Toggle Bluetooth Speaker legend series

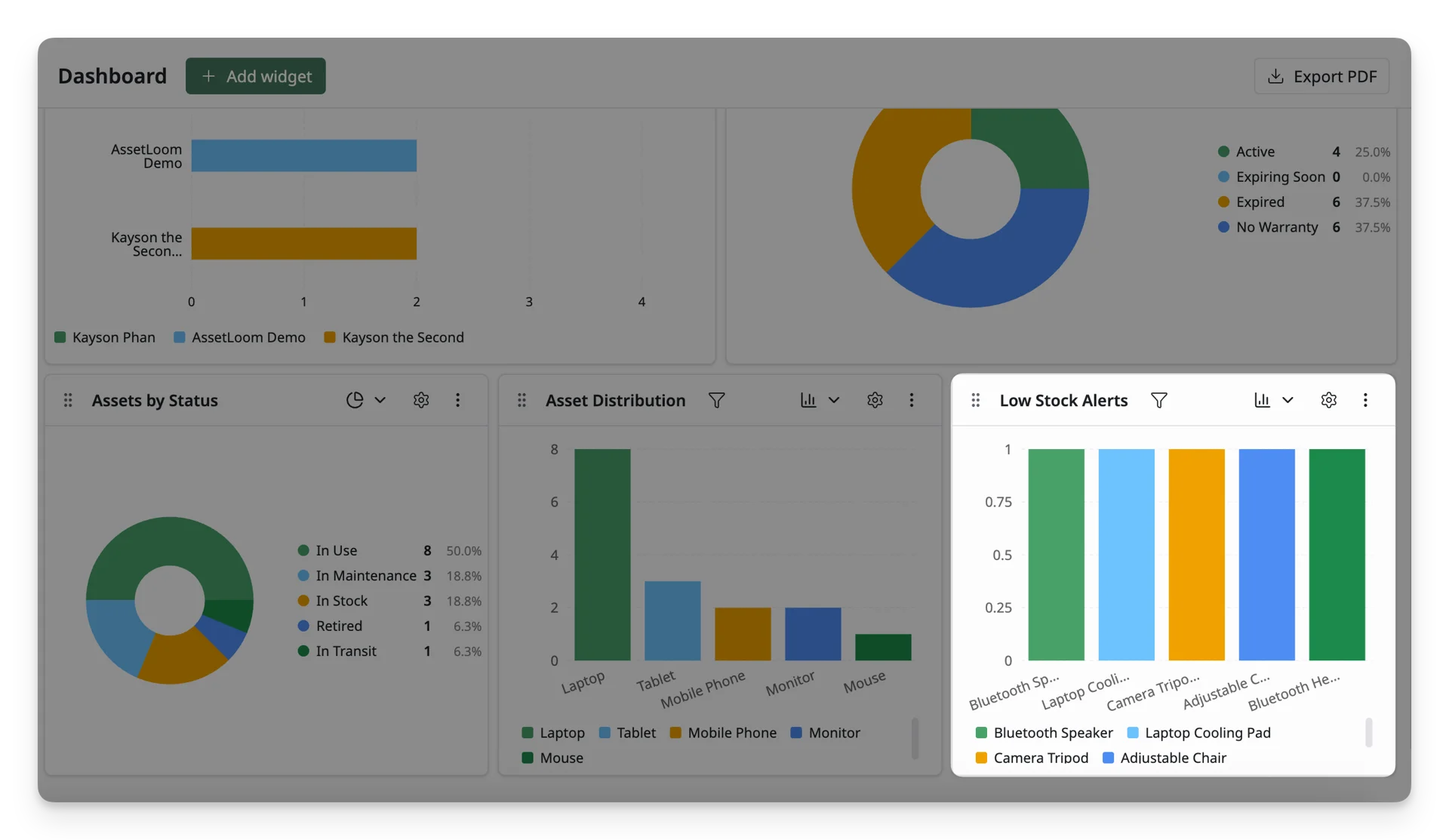click(1044, 733)
